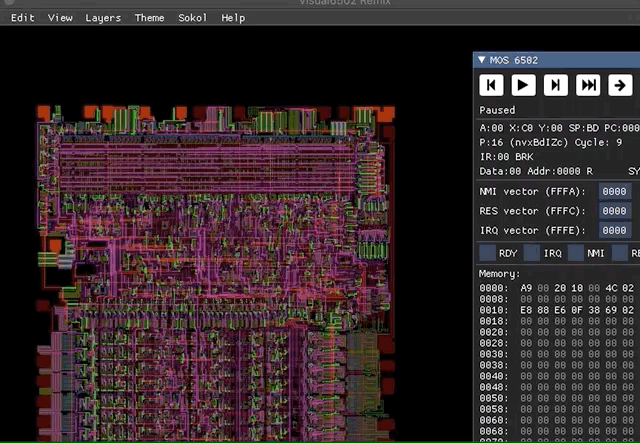Select byte 88 in memory row 0010
This screenshot has width=640, height=443.
[543, 310]
